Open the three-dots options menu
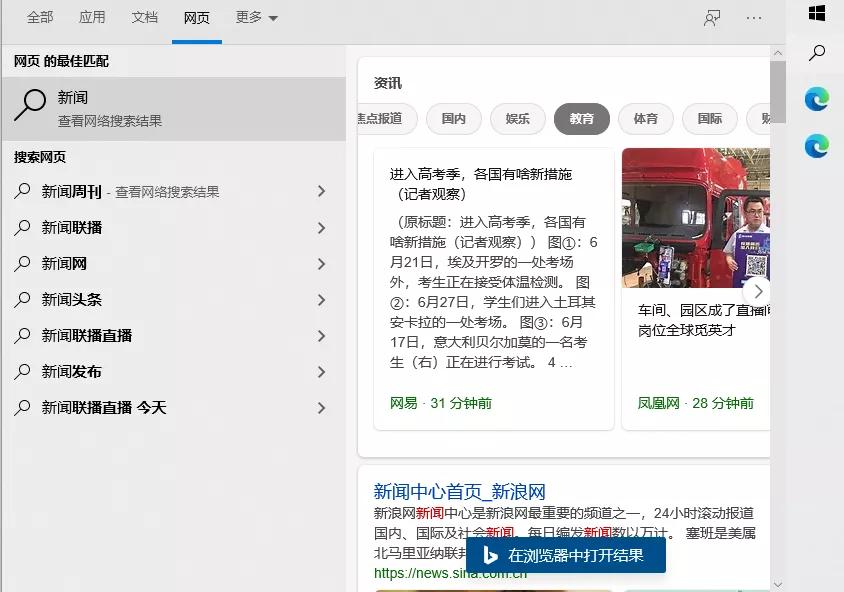This screenshot has width=844, height=592. (x=754, y=18)
